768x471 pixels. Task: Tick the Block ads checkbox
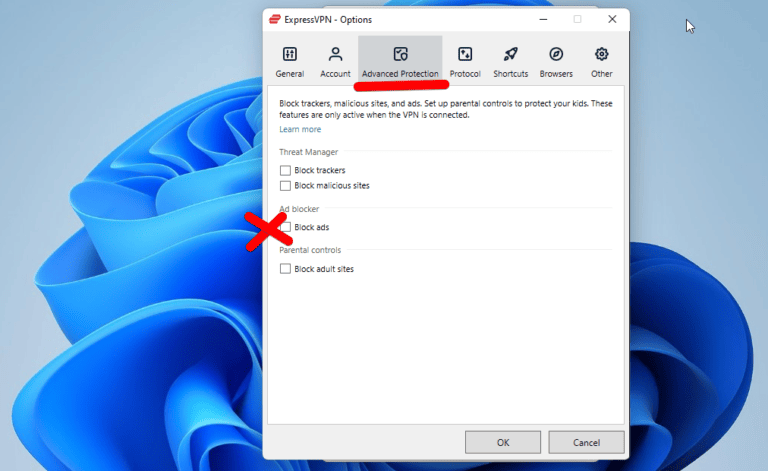pos(285,227)
